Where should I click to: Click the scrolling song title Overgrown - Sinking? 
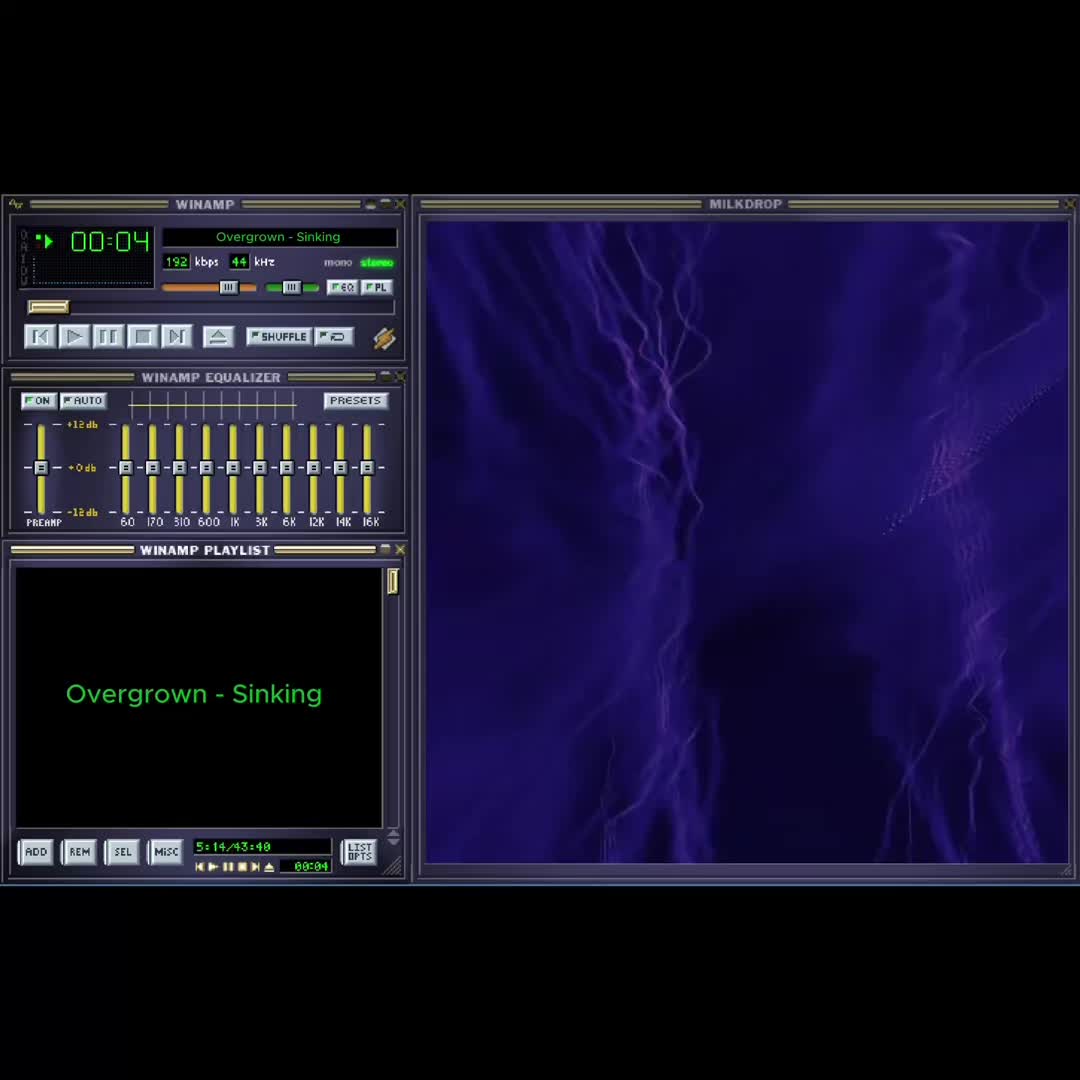tap(278, 237)
